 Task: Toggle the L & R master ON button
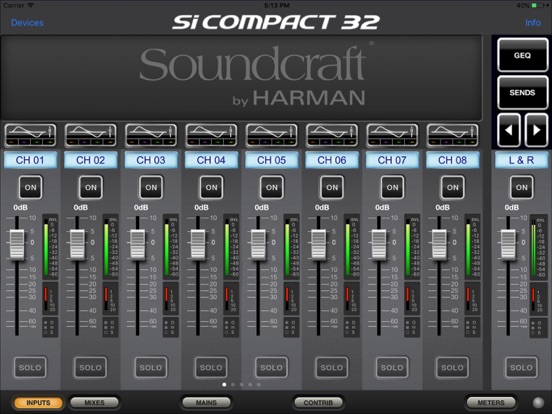click(x=521, y=187)
